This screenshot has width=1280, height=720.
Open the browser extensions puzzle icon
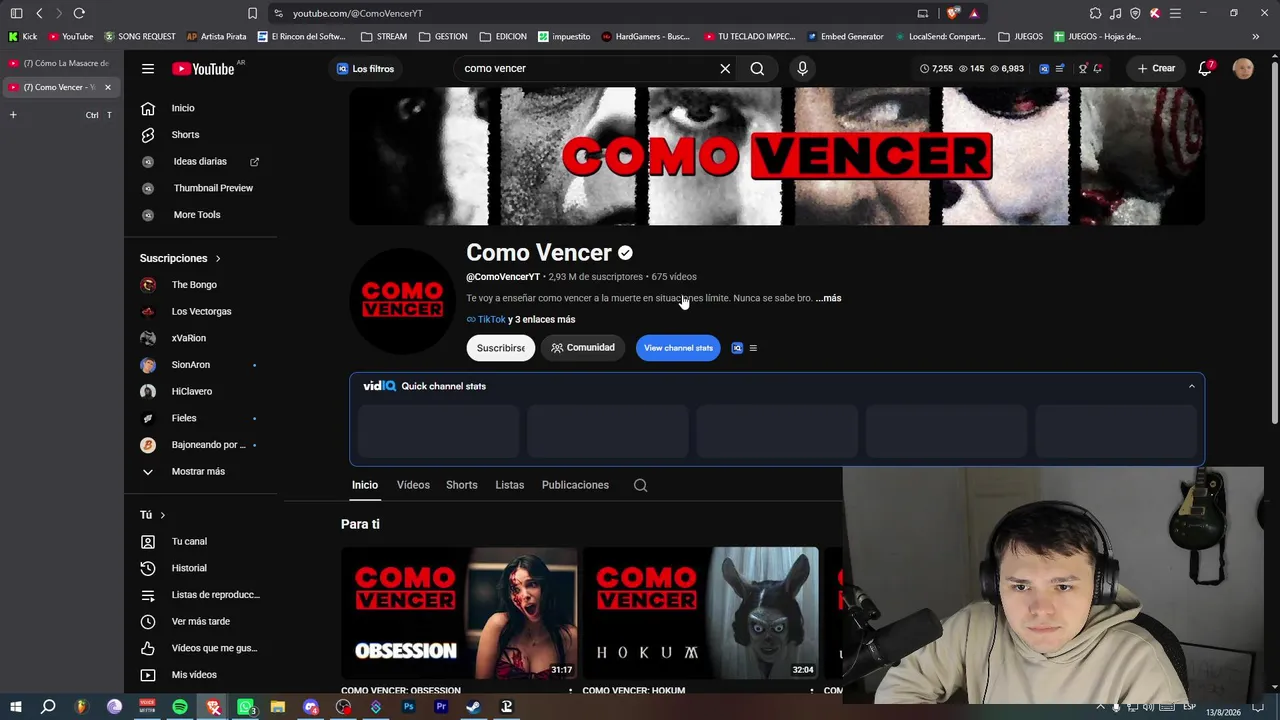click(x=1095, y=13)
